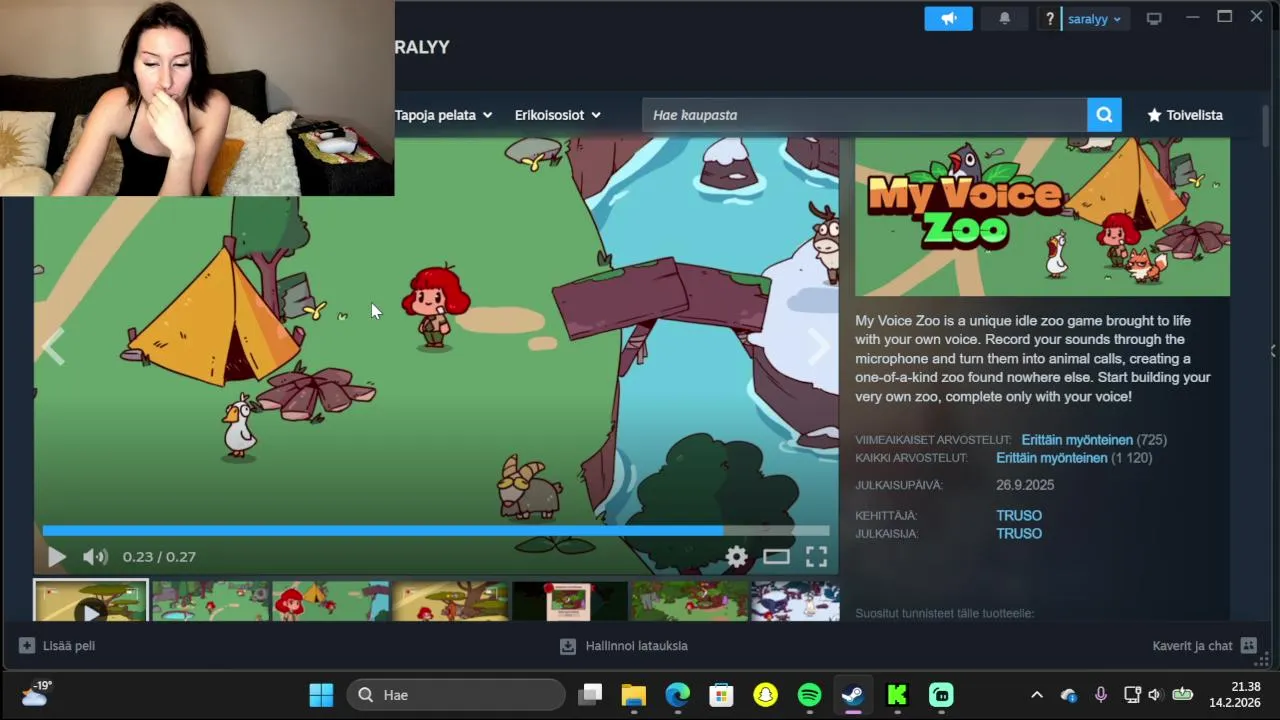This screenshot has height=720, width=1280.
Task: Open trailer video settings gear
Action: [x=737, y=557]
